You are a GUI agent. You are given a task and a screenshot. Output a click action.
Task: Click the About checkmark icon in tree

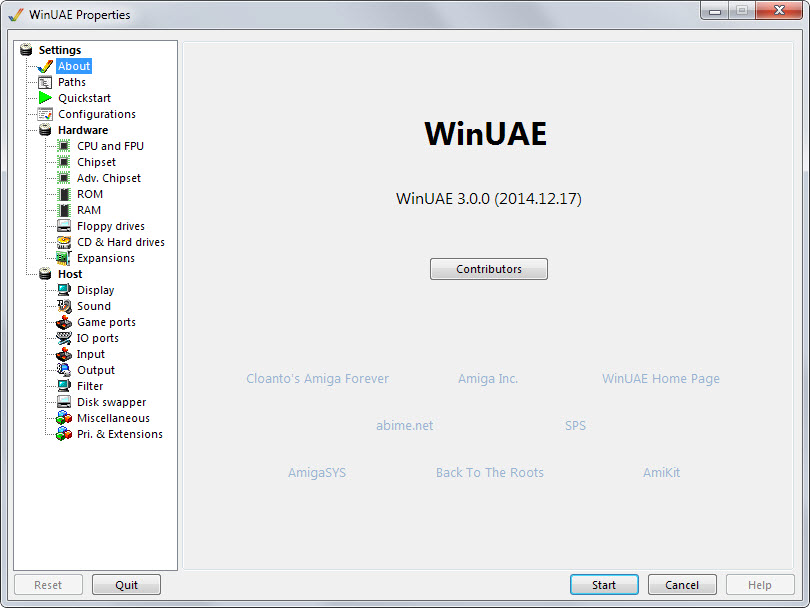pyautogui.click(x=45, y=66)
